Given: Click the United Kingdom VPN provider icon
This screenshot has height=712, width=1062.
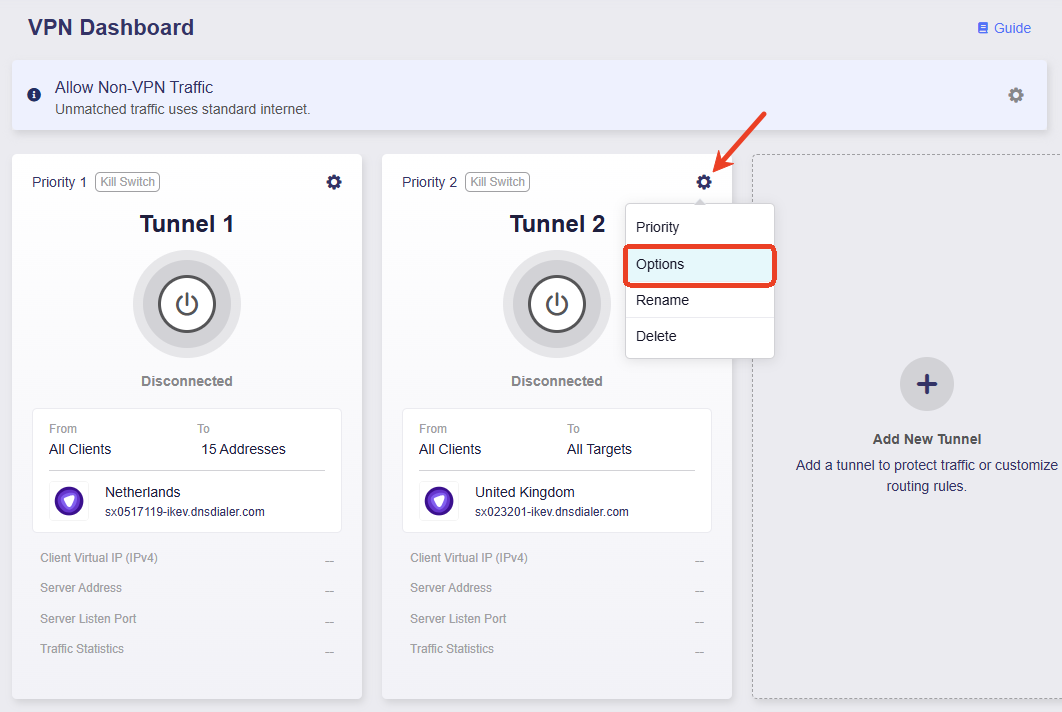Looking at the screenshot, I should pyautogui.click(x=439, y=501).
